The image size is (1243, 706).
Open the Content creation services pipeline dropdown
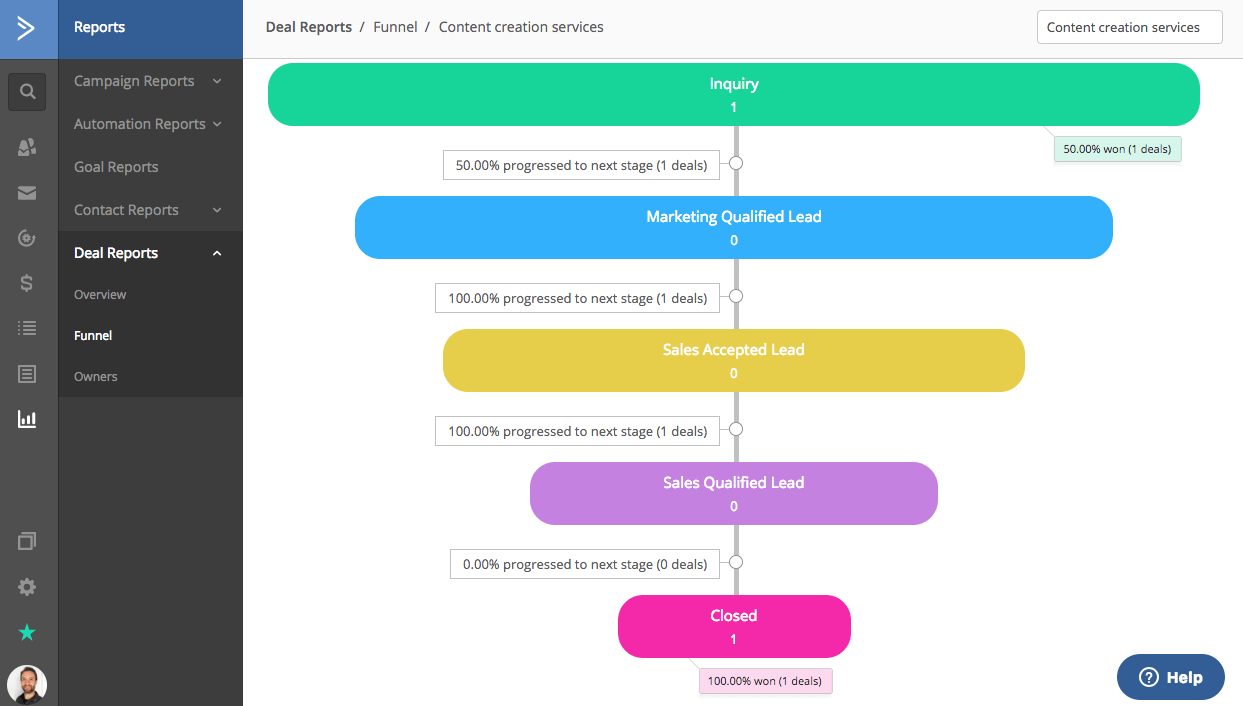(1129, 28)
